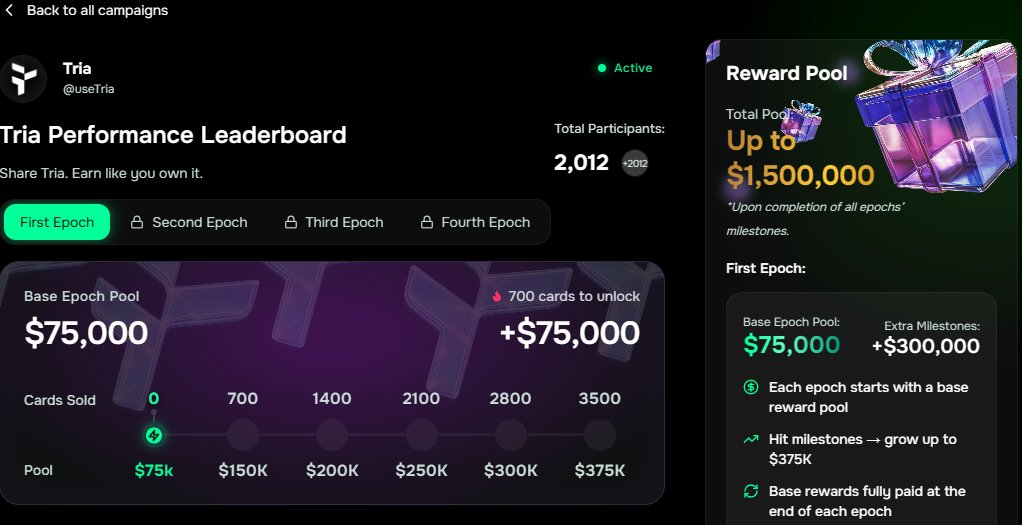This screenshot has height=525, width=1022.
Task: Go back to all campaigns
Action: (97, 11)
